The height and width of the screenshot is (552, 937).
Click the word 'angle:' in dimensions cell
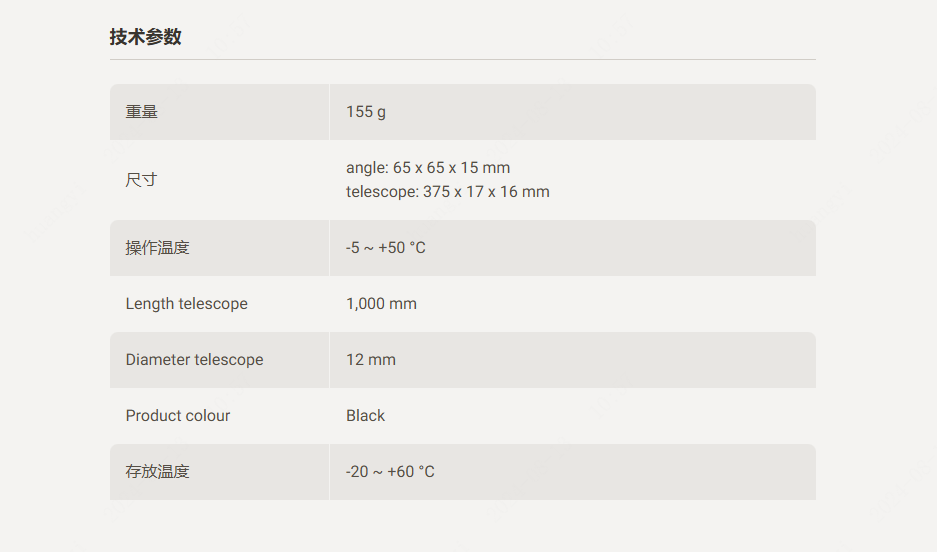pos(367,168)
